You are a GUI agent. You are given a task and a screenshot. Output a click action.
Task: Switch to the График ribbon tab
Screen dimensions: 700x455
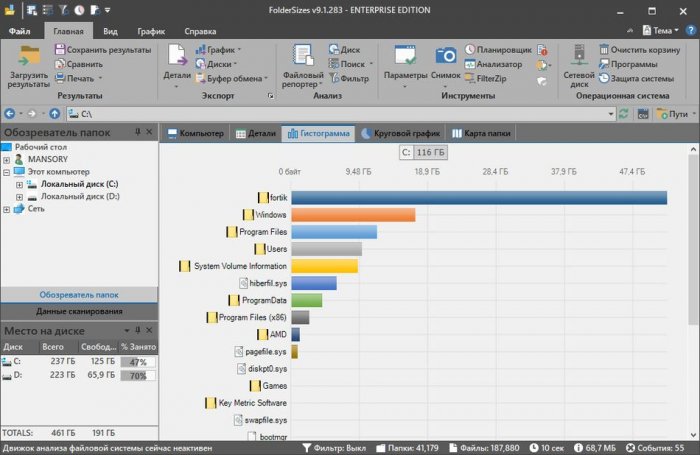[x=151, y=31]
